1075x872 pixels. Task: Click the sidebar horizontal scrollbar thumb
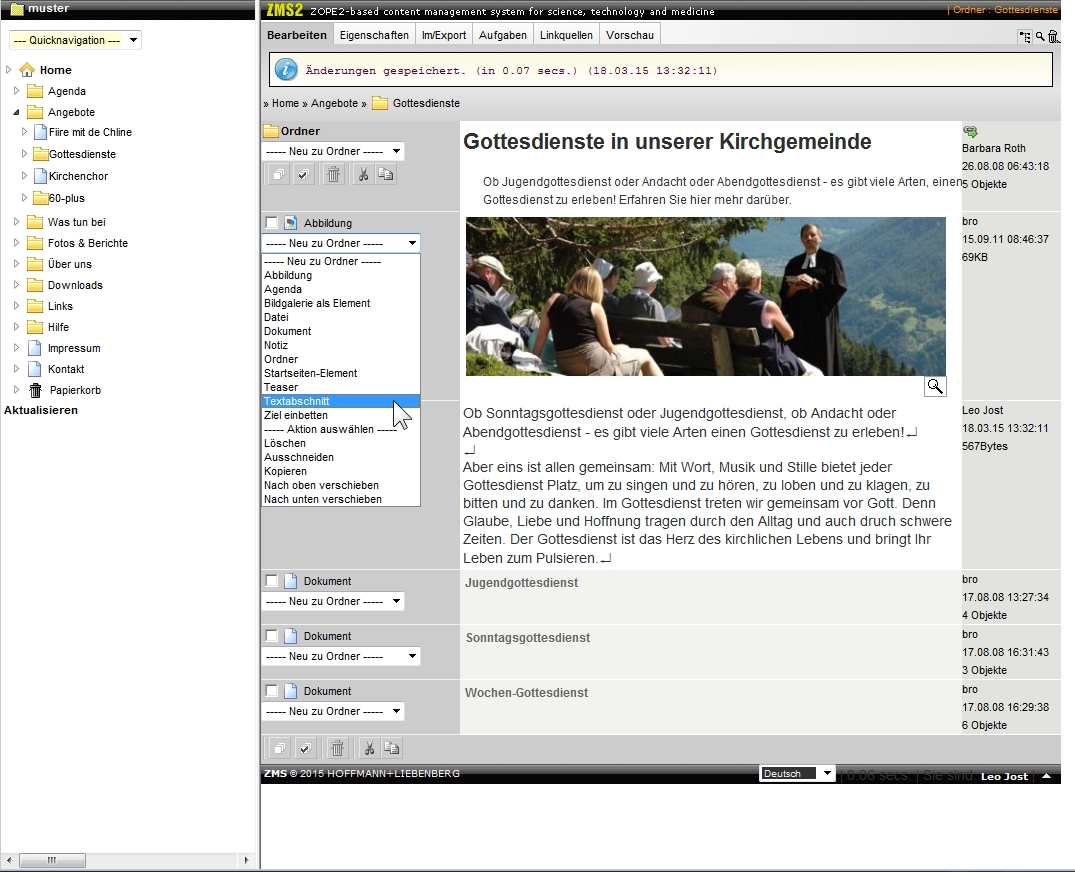coord(52,860)
